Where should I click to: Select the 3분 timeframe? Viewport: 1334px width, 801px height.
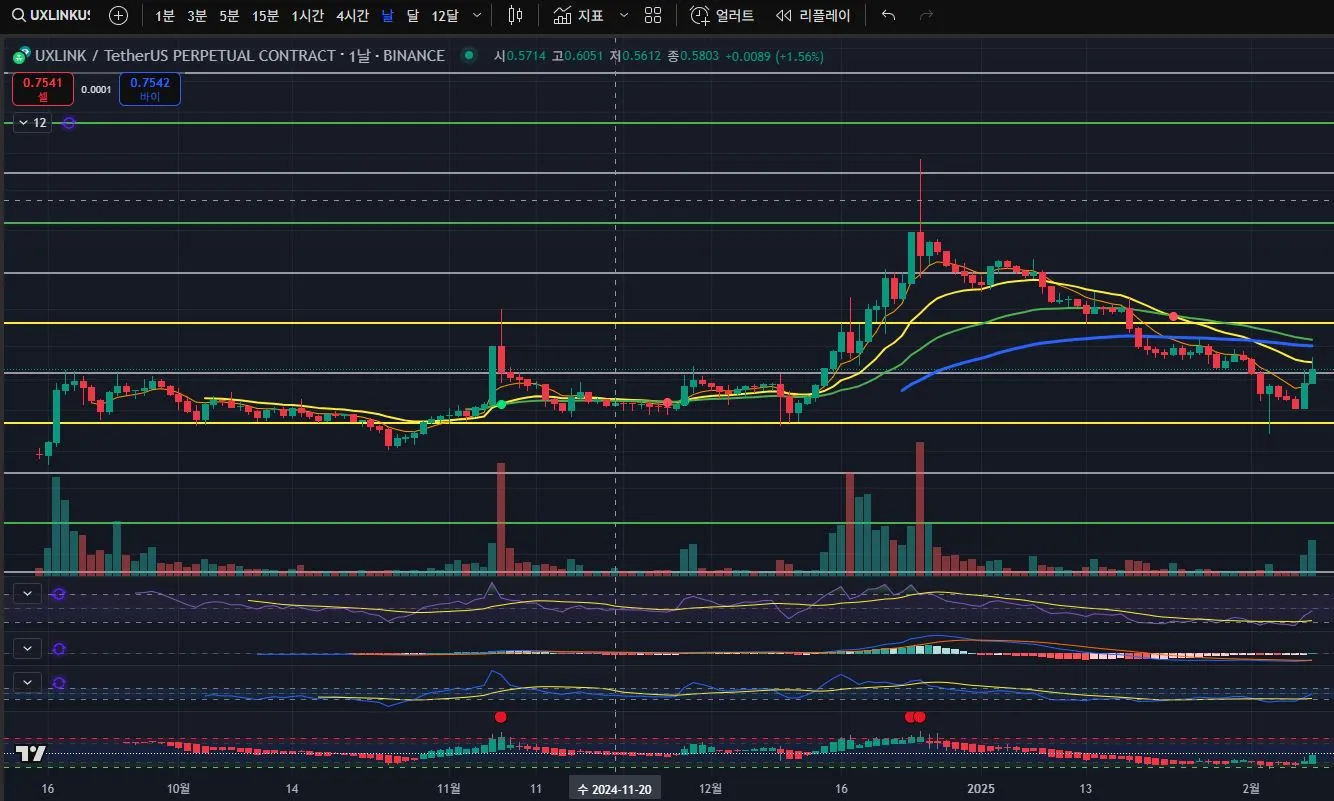click(197, 15)
